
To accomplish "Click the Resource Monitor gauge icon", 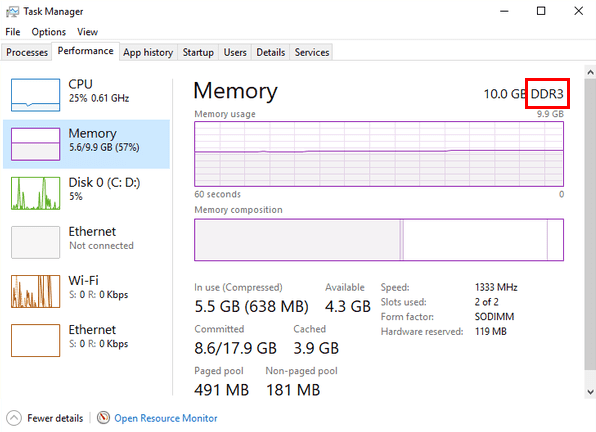I will 103,418.
